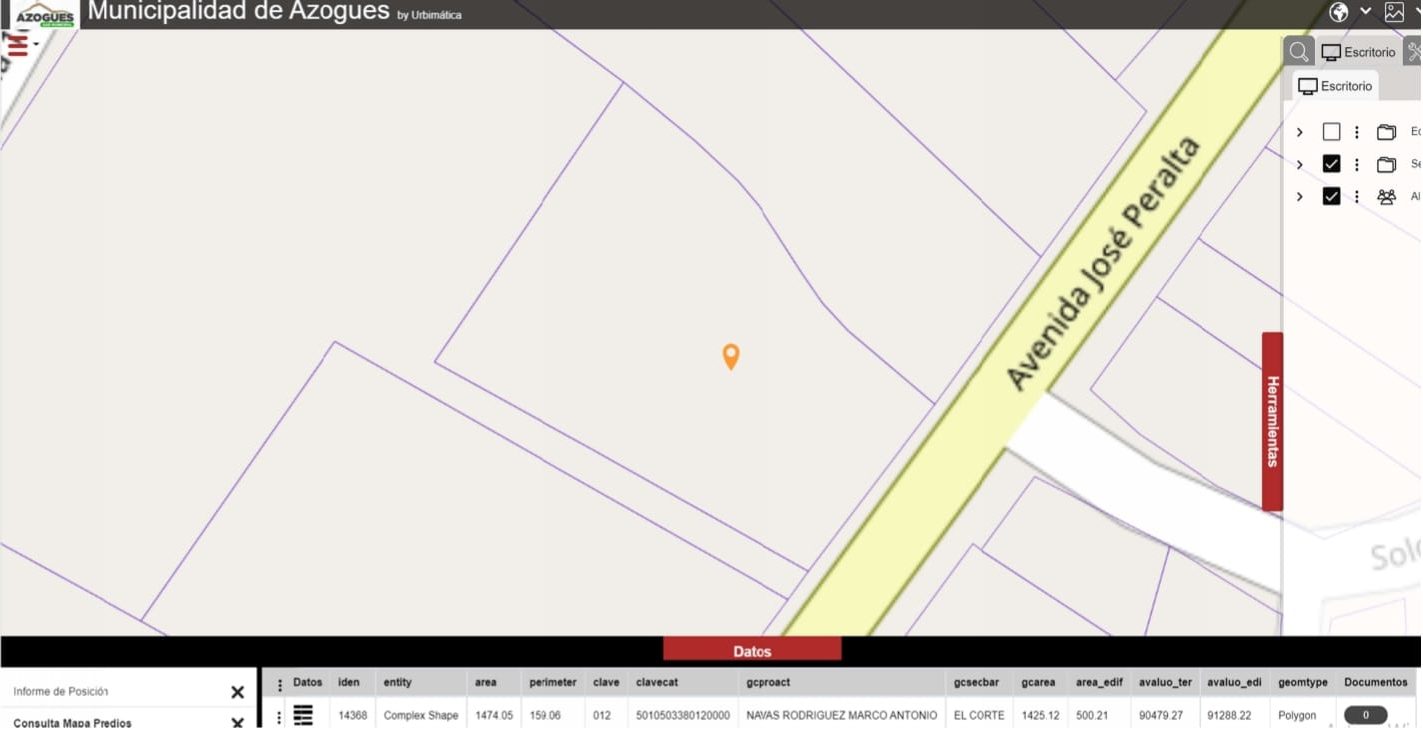Click owner cell NAVAS RODRIGUEZ MARCO ANTONIO
The width and height of the screenshot is (1423, 734).
pos(842,715)
